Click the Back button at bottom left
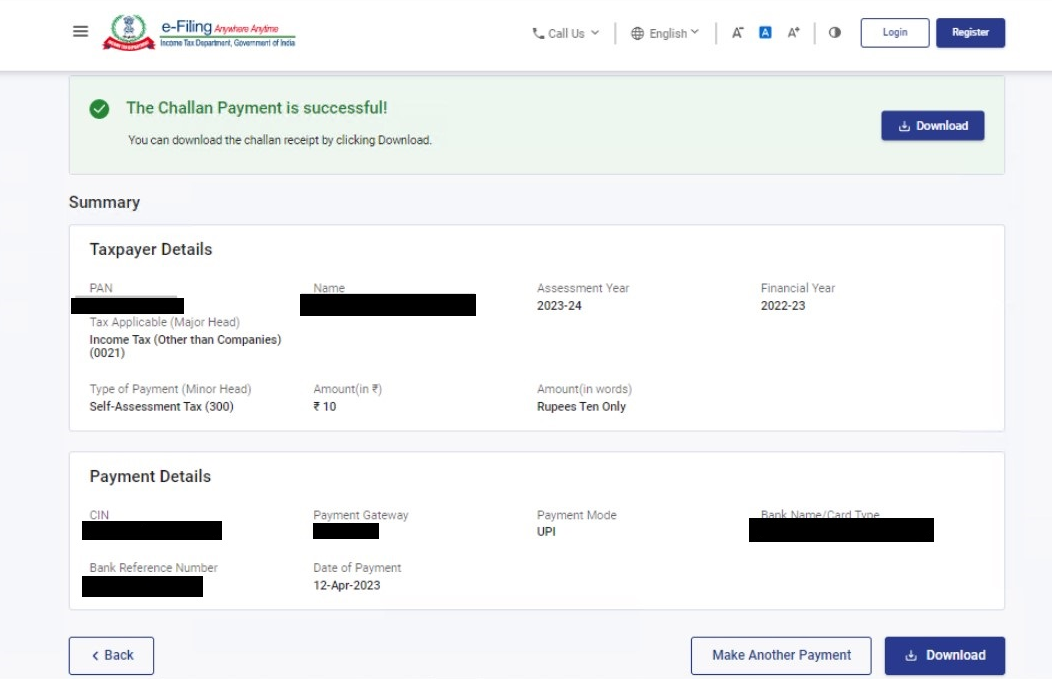This screenshot has height=679, width=1052. tap(110, 655)
